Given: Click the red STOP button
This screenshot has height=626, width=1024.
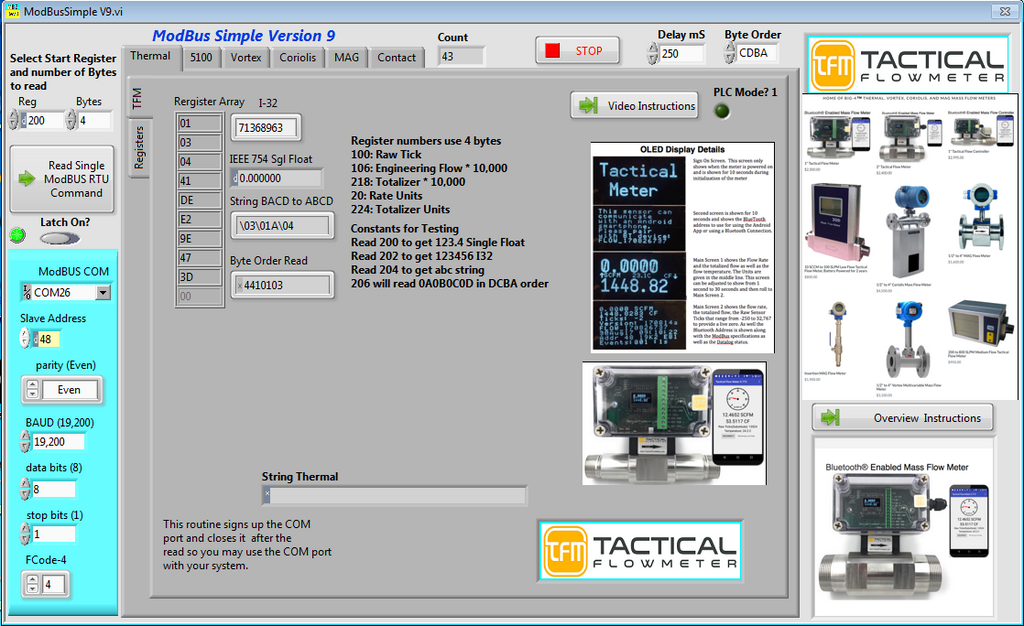Looking at the screenshot, I should pos(577,51).
